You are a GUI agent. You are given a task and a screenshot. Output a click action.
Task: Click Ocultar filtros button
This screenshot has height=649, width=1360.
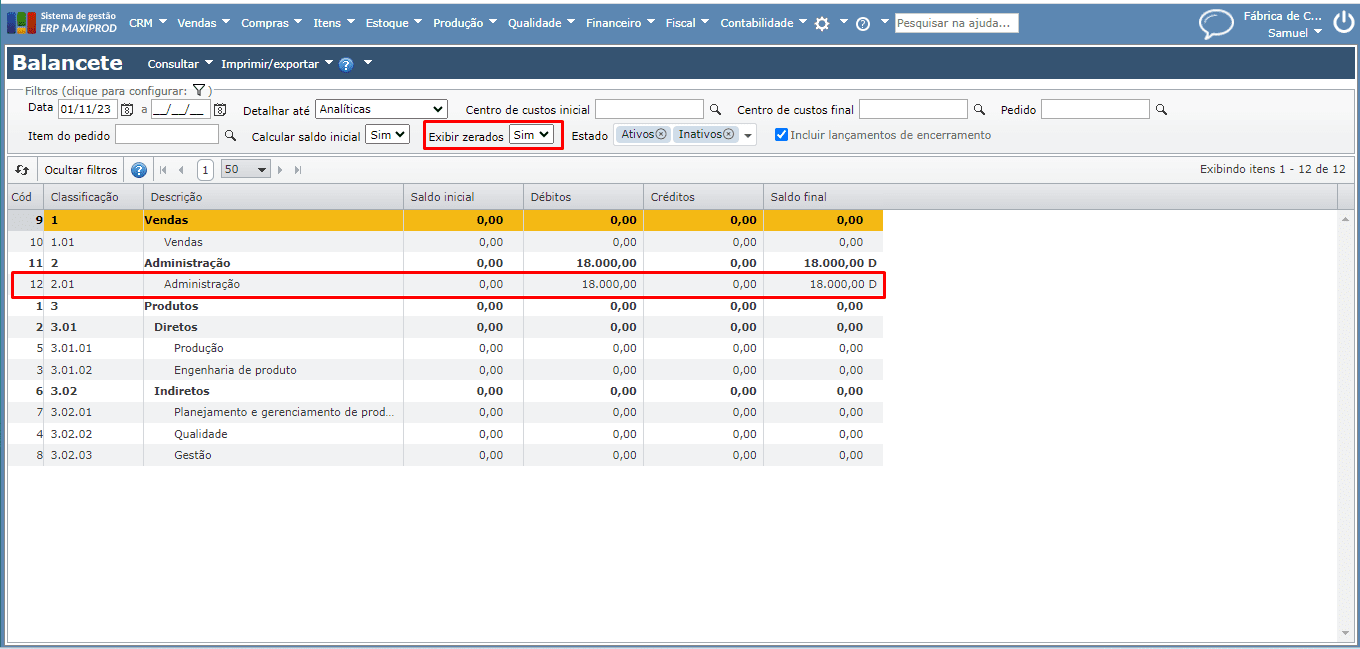[81, 170]
